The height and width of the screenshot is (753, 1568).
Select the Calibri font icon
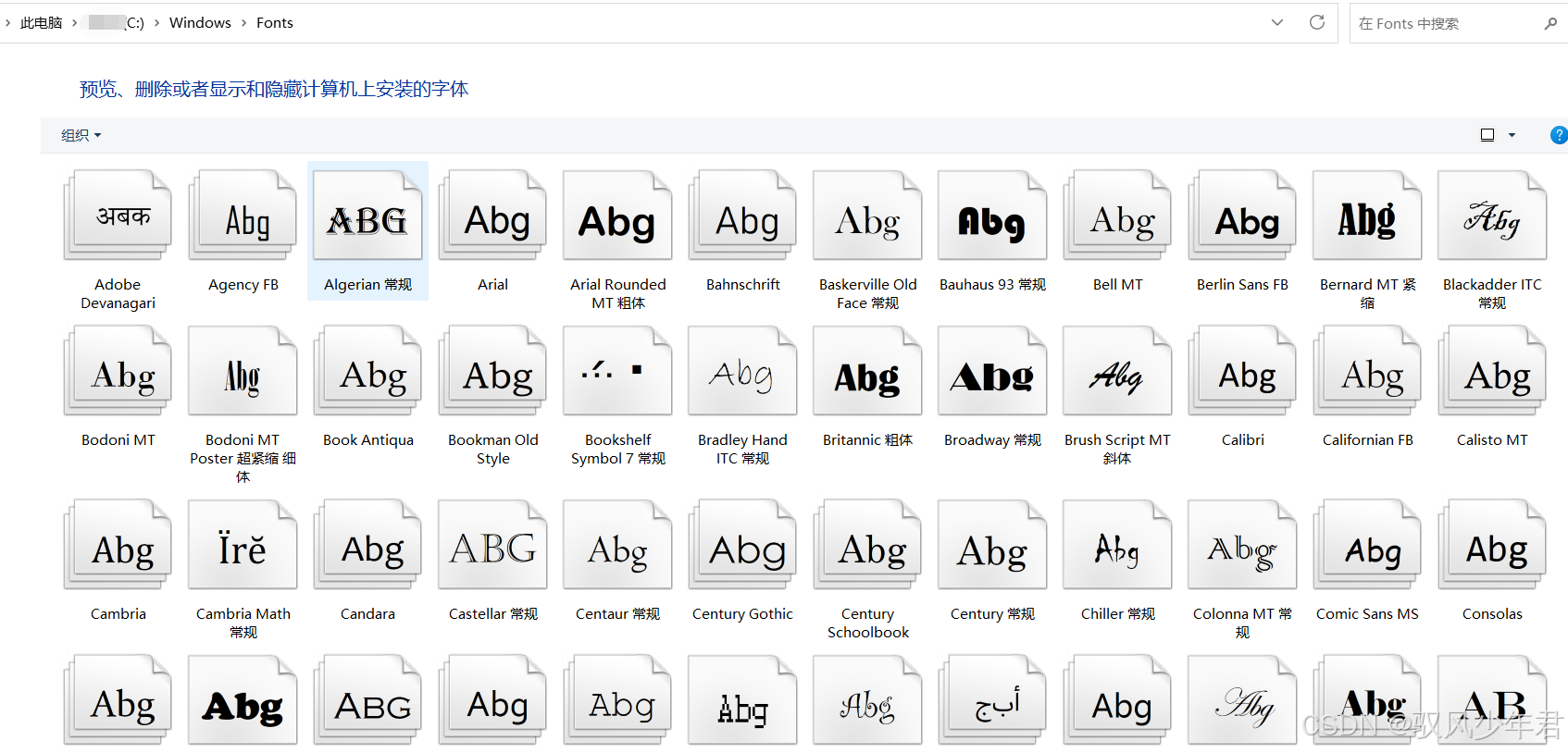1242,370
